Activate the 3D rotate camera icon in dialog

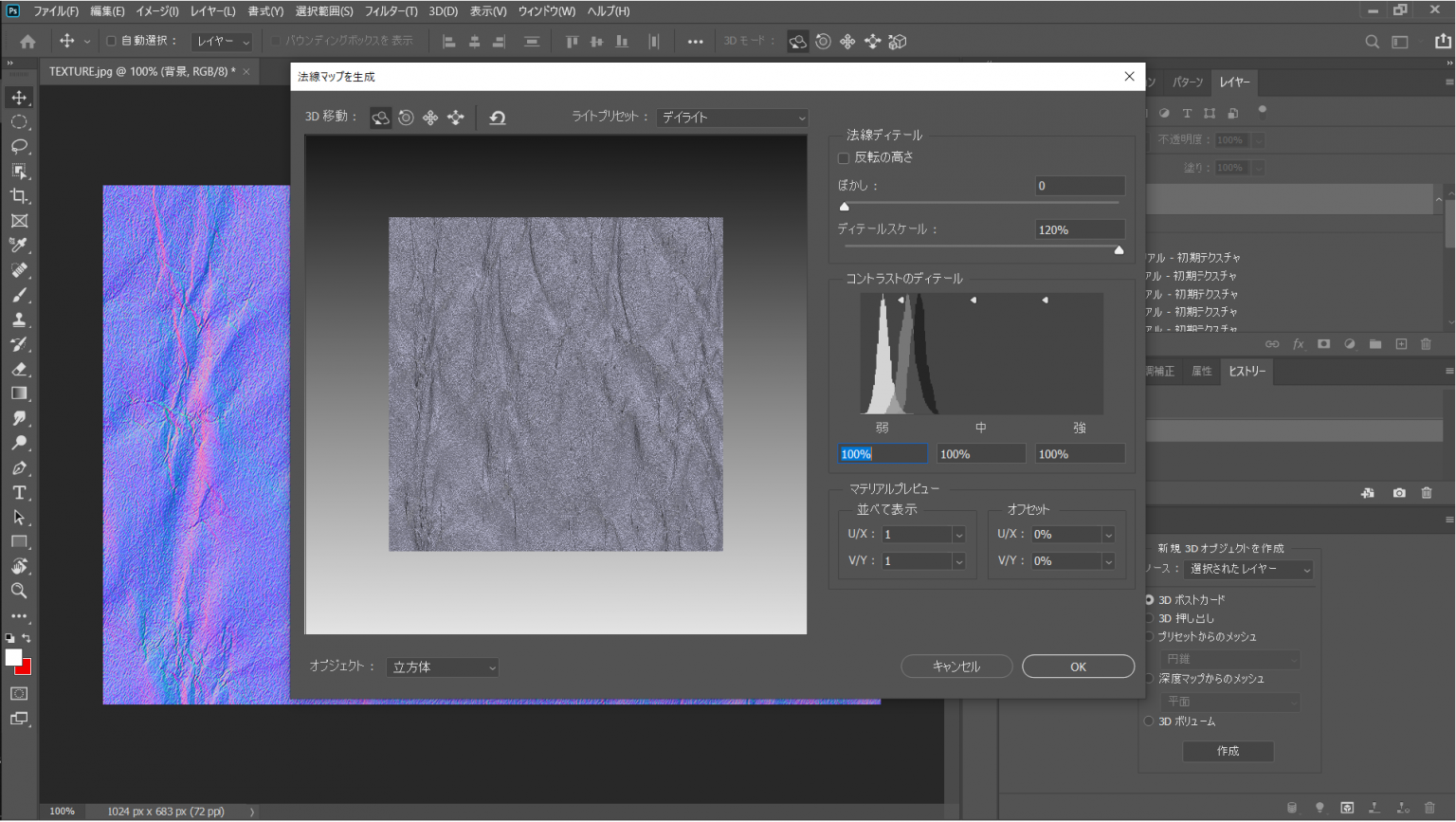(380, 117)
